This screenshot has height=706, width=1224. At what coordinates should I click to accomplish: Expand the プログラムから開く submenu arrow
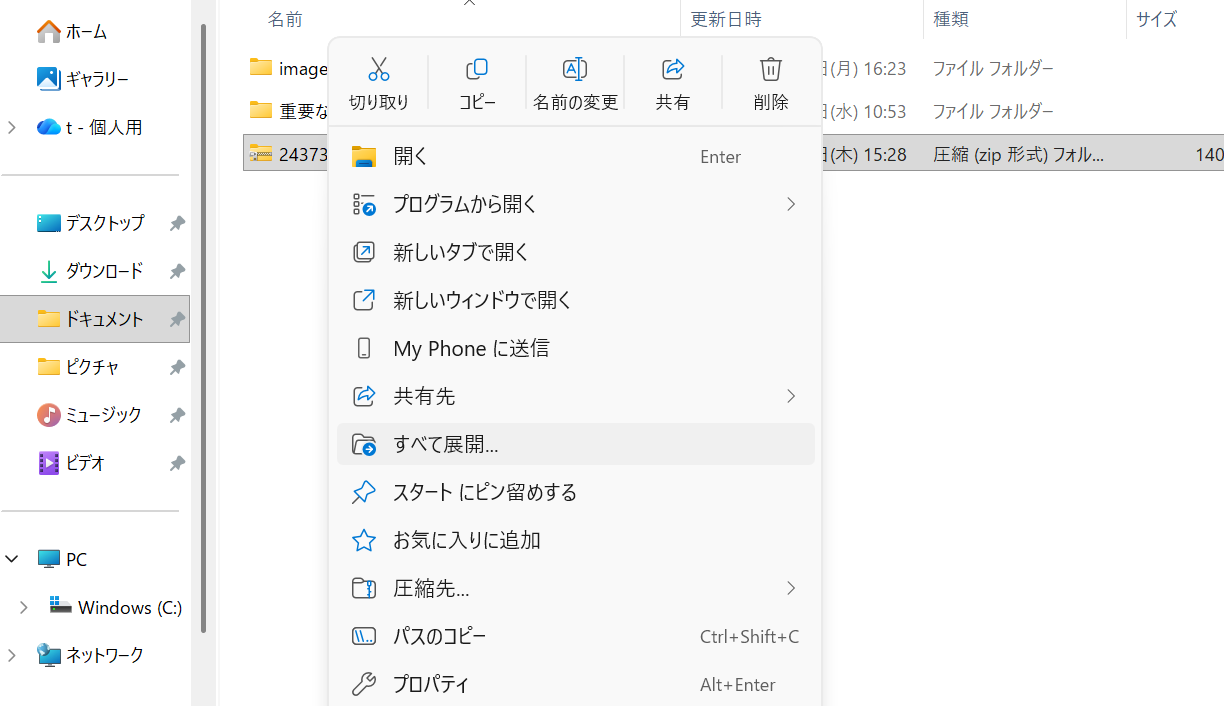[790, 204]
